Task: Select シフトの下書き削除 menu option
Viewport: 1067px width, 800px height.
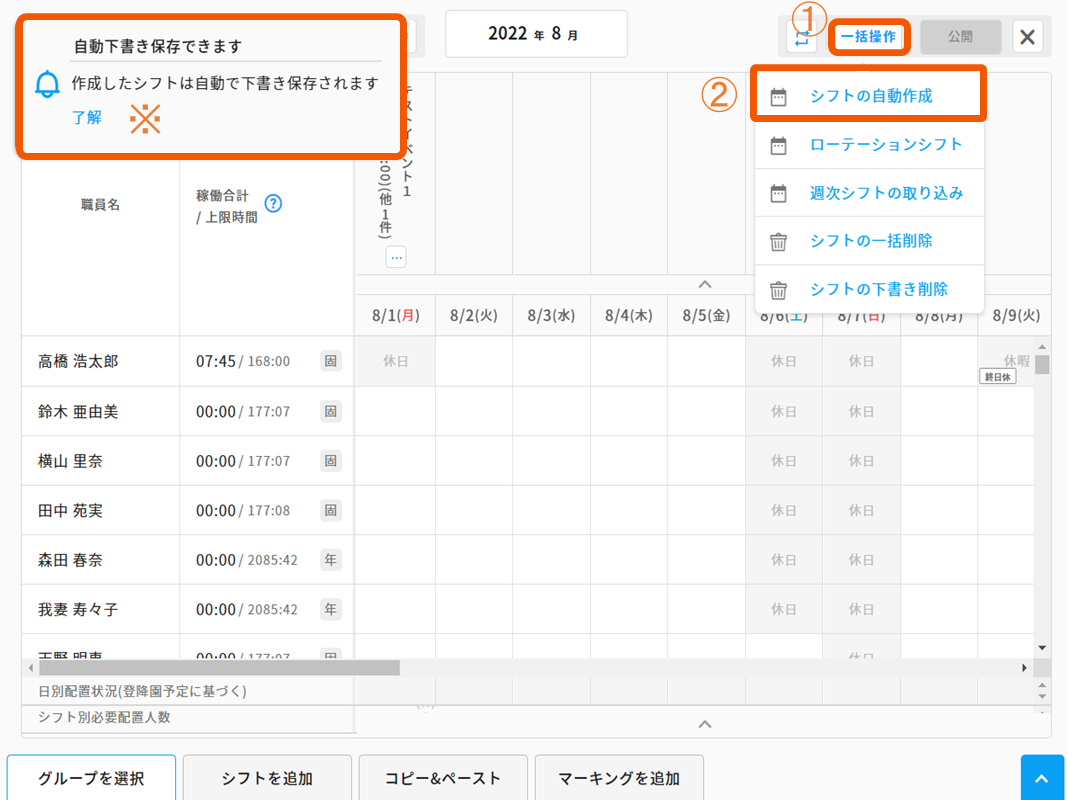Action: click(x=878, y=289)
